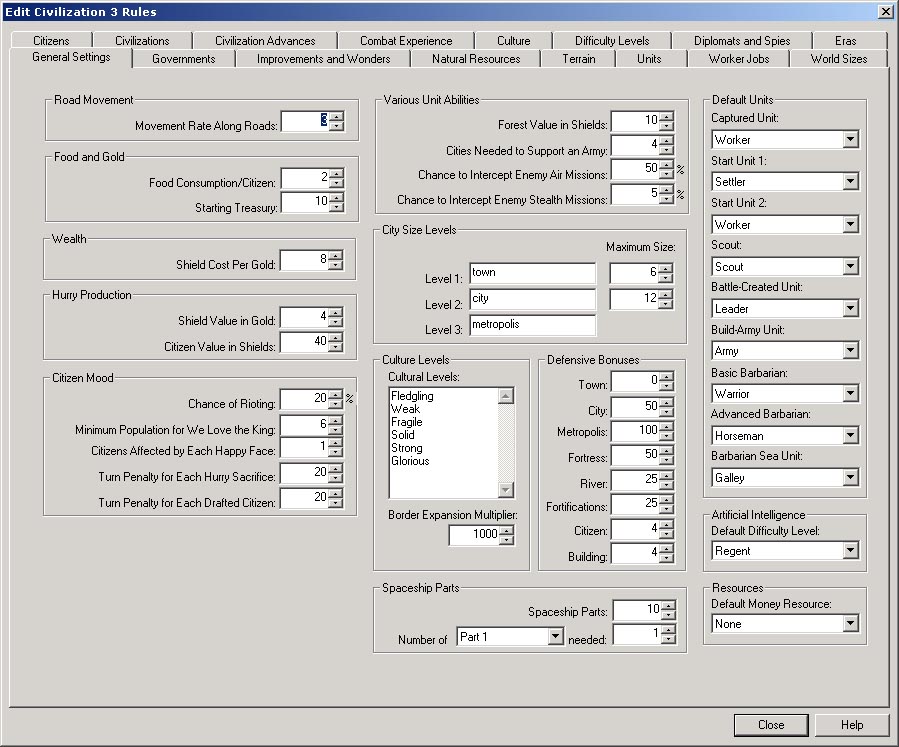Open the World Sizes tab
The width and height of the screenshot is (899, 747).
(x=839, y=58)
